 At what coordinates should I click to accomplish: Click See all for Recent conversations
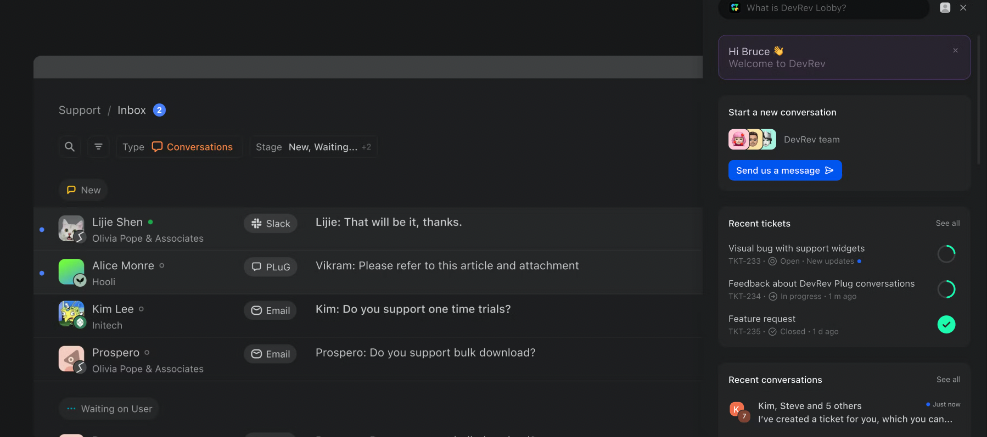coord(948,379)
